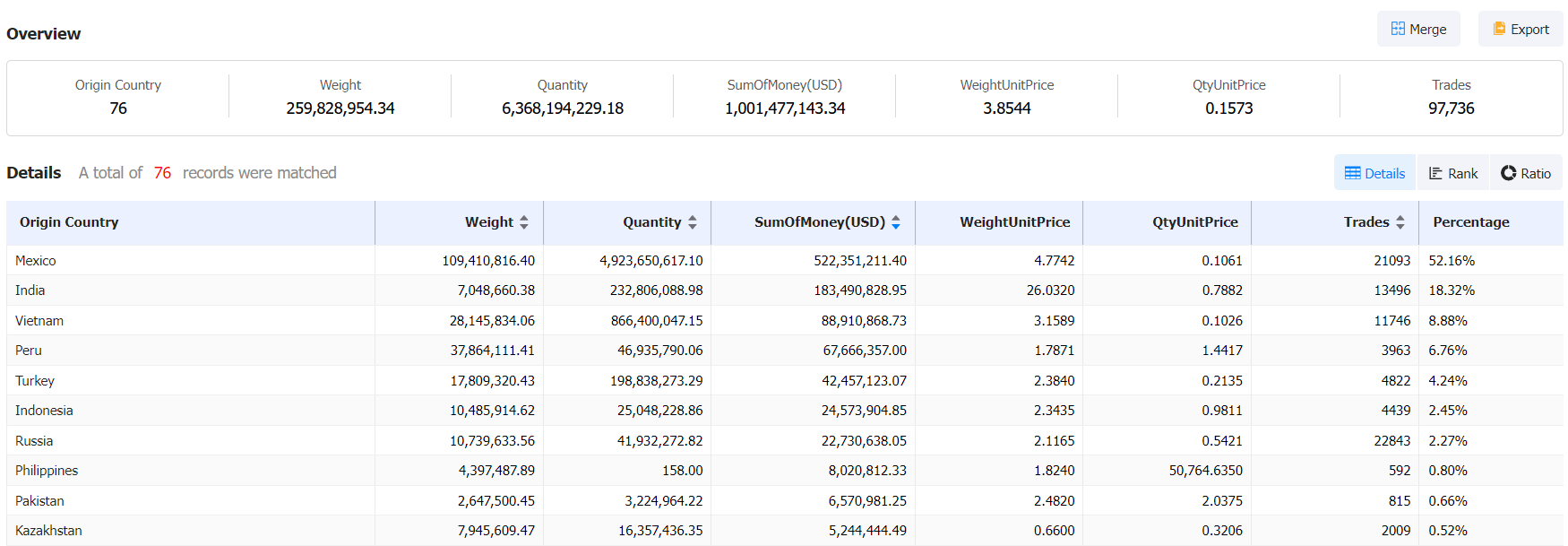This screenshot has height=546, width=1568.
Task: Sort by Trades column arrows
Action: (1400, 222)
